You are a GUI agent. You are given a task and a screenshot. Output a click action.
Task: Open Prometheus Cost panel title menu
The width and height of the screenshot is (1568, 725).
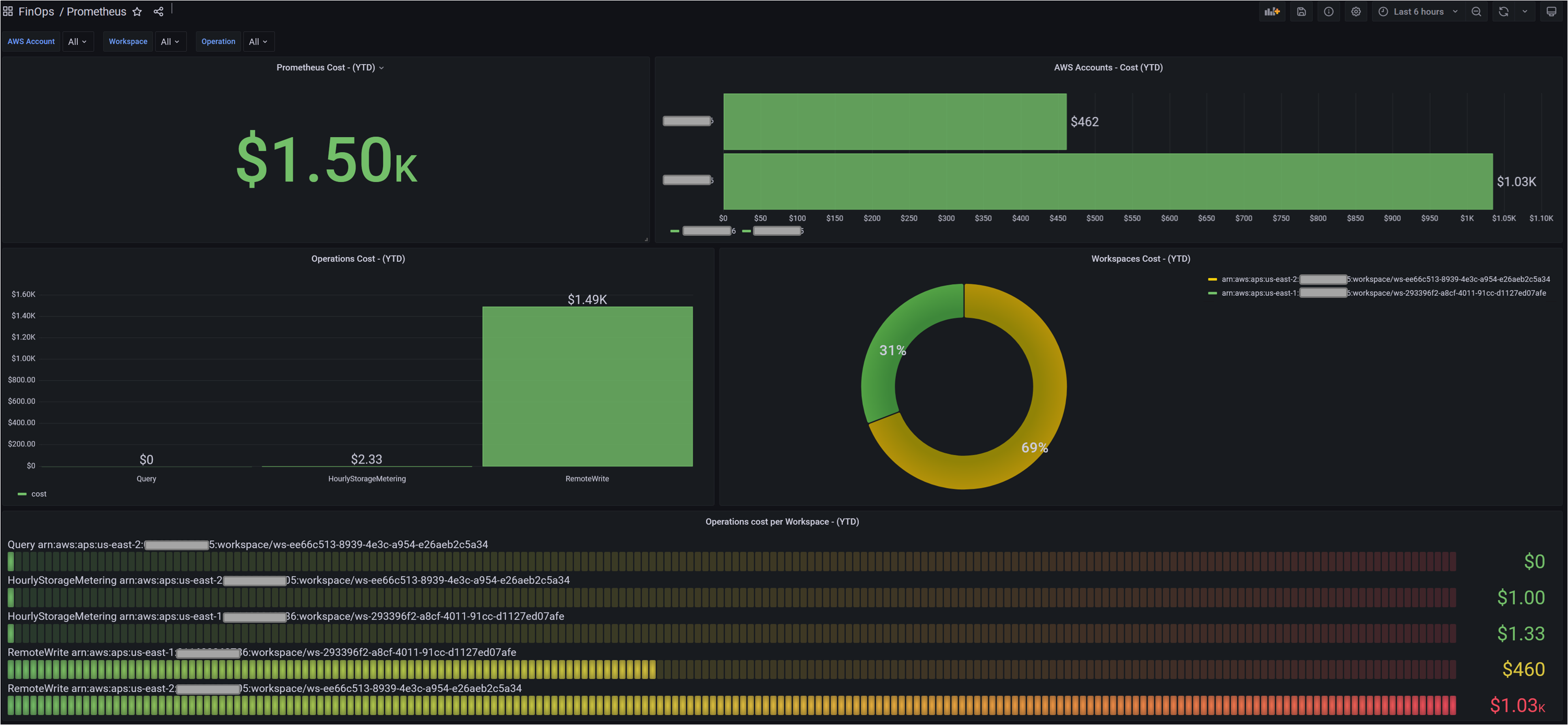[x=330, y=67]
